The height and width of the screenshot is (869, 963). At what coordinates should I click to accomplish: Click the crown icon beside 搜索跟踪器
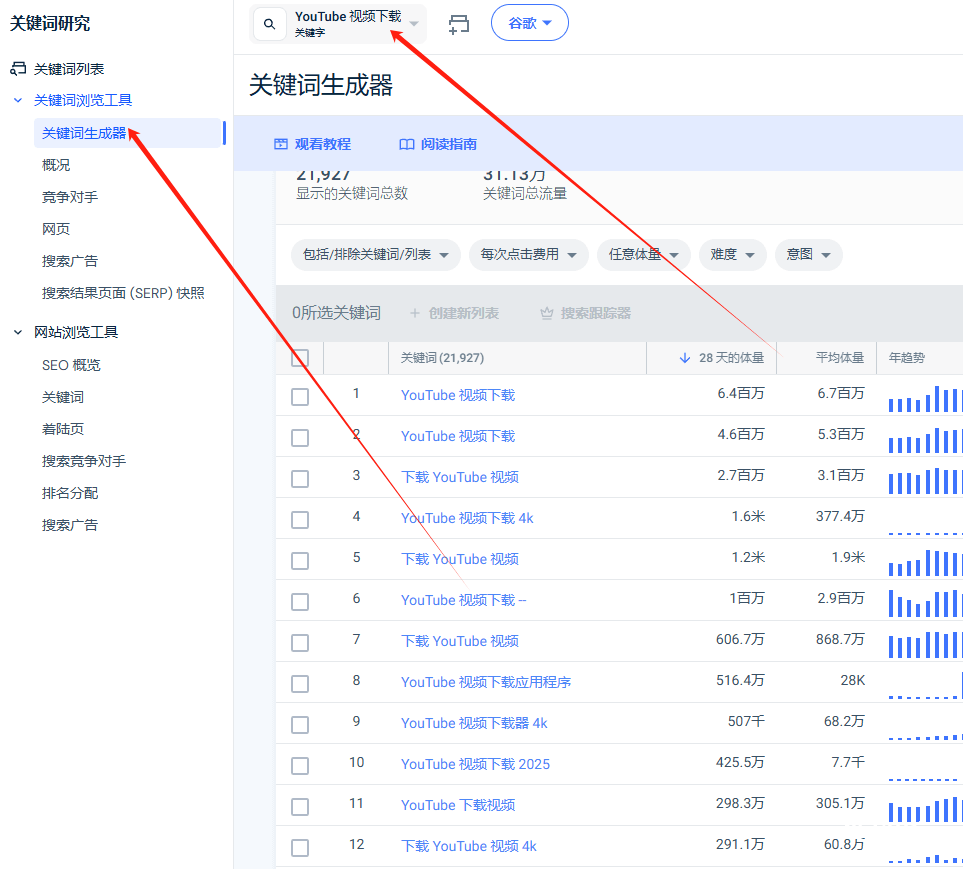[547, 313]
